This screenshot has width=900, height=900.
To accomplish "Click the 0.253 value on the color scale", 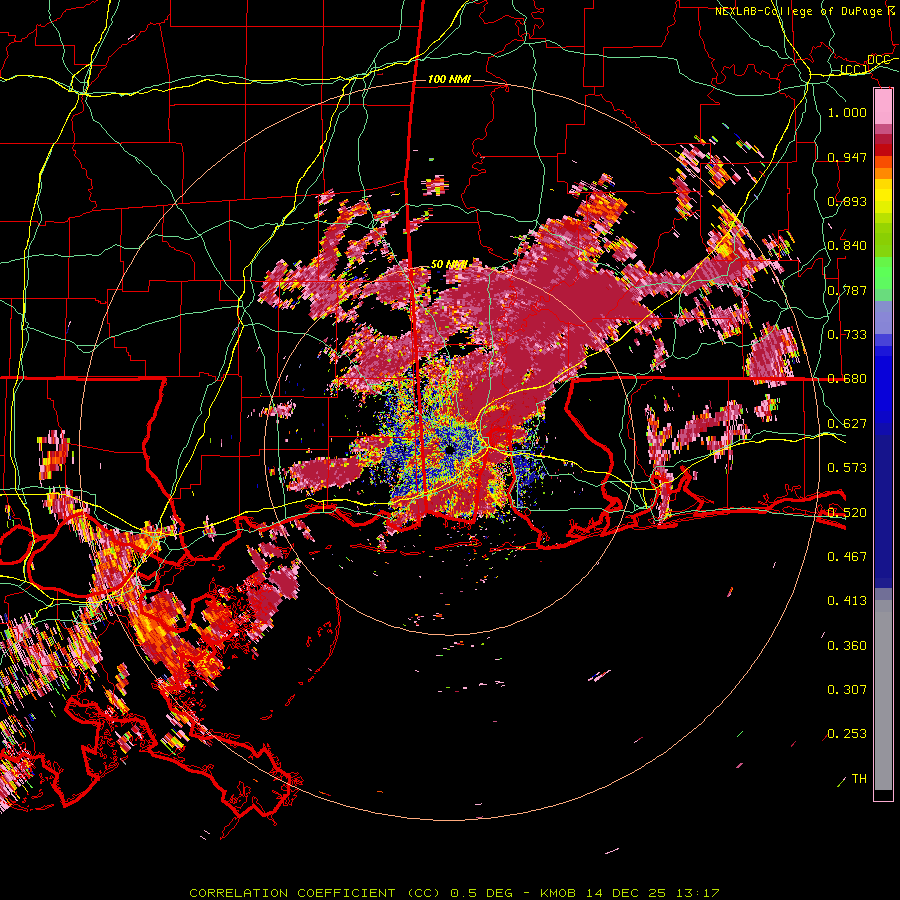I will point(847,734).
